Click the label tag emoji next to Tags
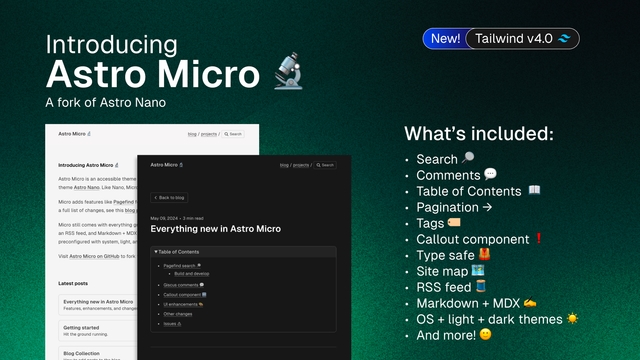640x360 pixels. click(x=454, y=222)
